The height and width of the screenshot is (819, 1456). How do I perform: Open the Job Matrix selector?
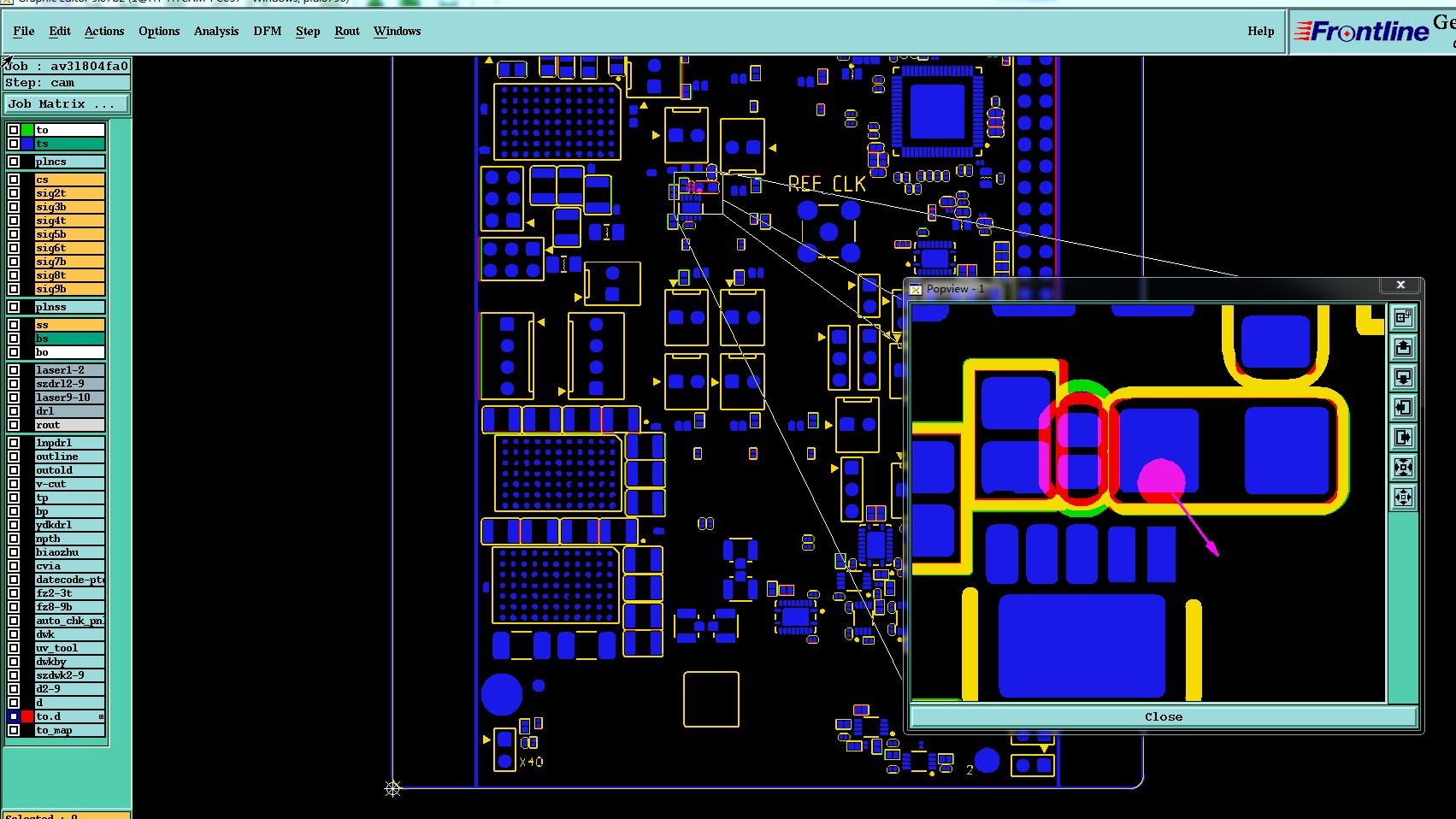pos(67,104)
